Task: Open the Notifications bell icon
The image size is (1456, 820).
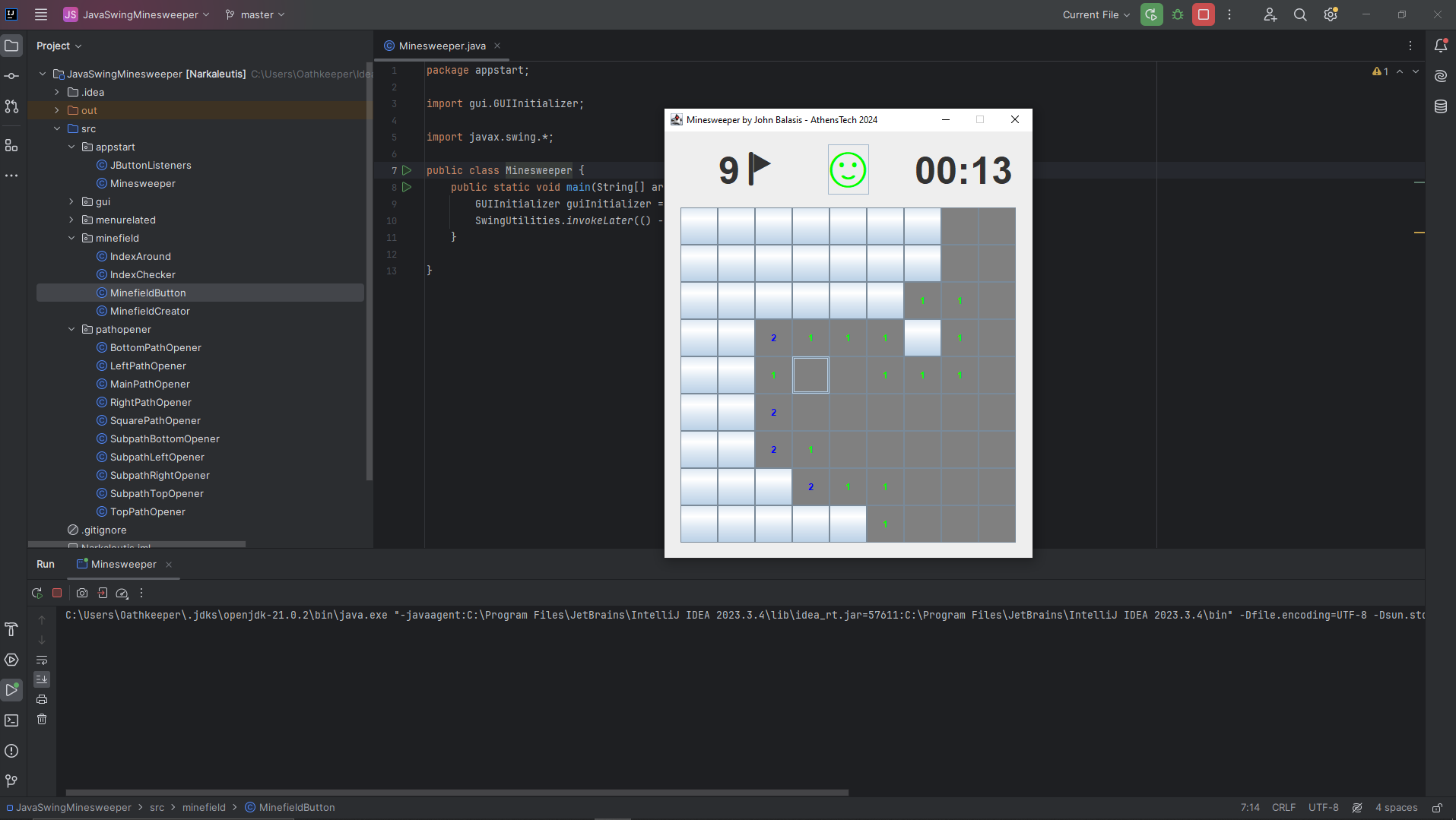Action: pyautogui.click(x=1440, y=46)
